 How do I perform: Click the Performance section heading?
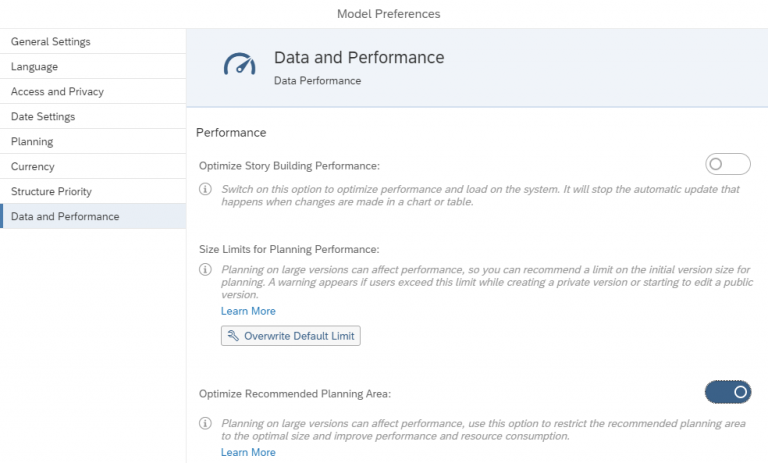click(x=231, y=133)
